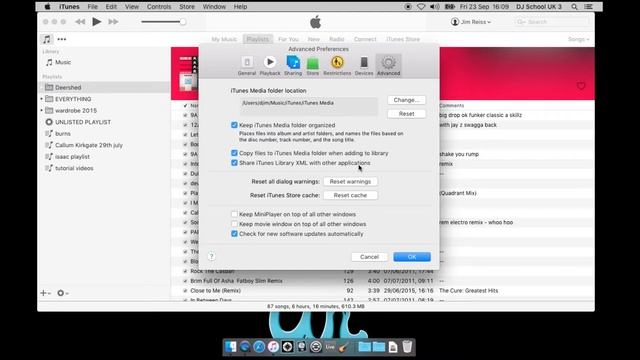640x360 pixels.
Task: Click the Reset cache button
Action: click(350, 196)
